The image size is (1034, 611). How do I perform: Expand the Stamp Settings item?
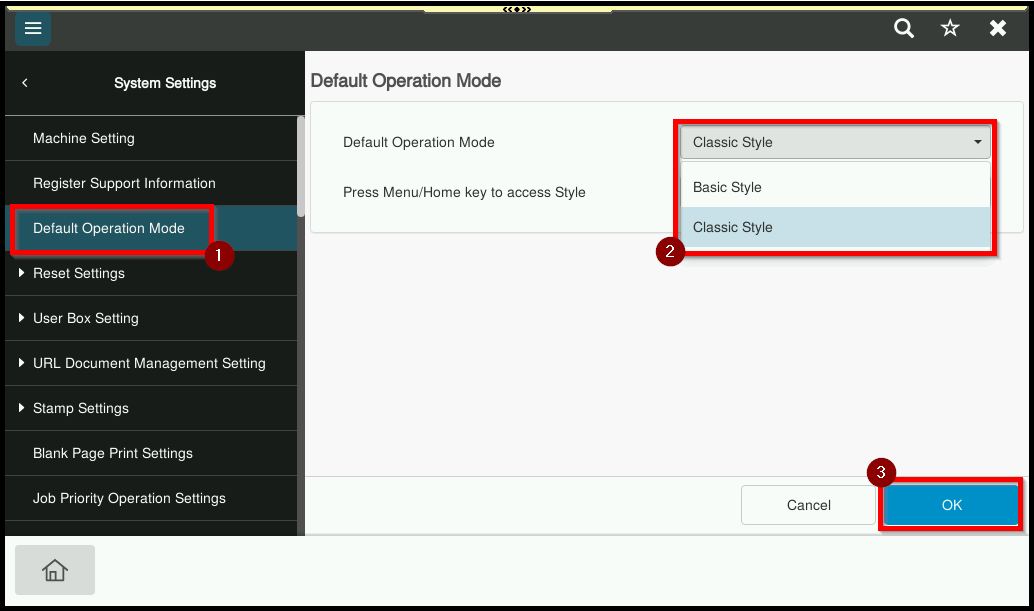click(x=81, y=408)
